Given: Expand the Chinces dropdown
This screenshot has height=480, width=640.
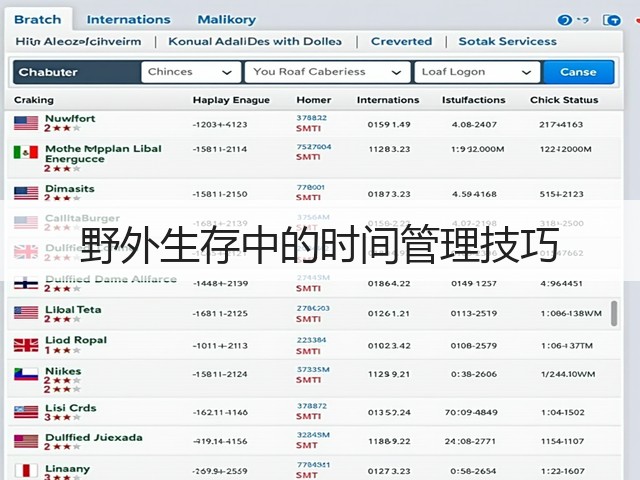Looking at the screenshot, I should pos(191,72).
